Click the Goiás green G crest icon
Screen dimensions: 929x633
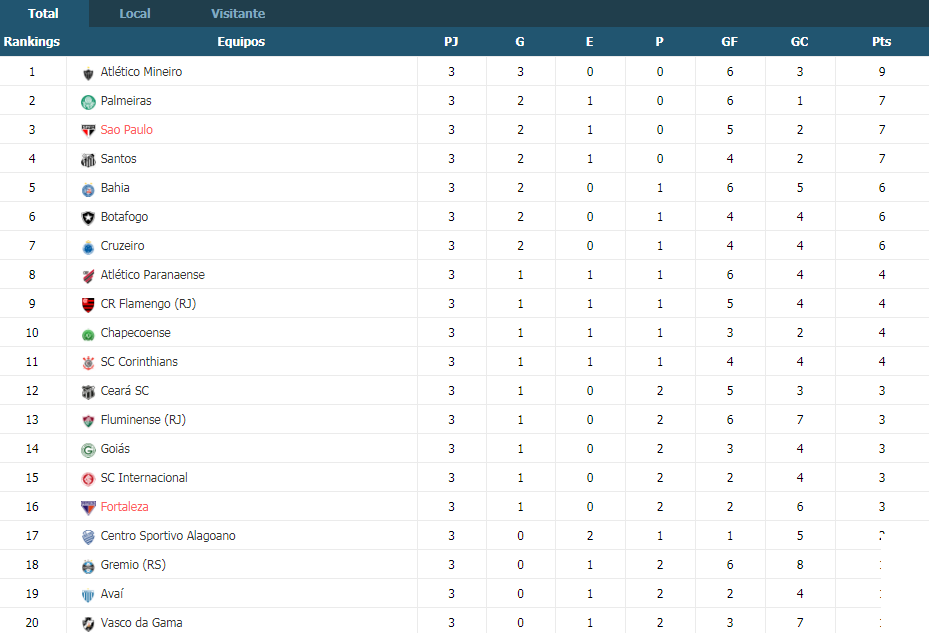tap(88, 450)
